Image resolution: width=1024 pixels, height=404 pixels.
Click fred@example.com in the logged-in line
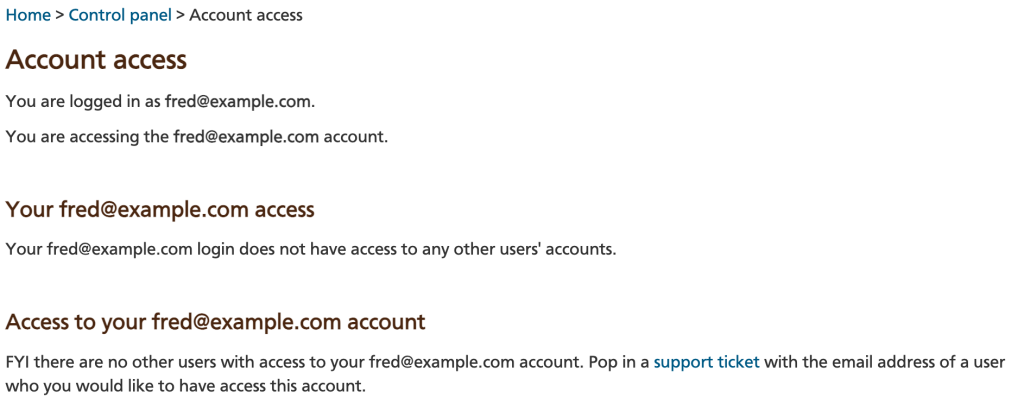pos(240,102)
